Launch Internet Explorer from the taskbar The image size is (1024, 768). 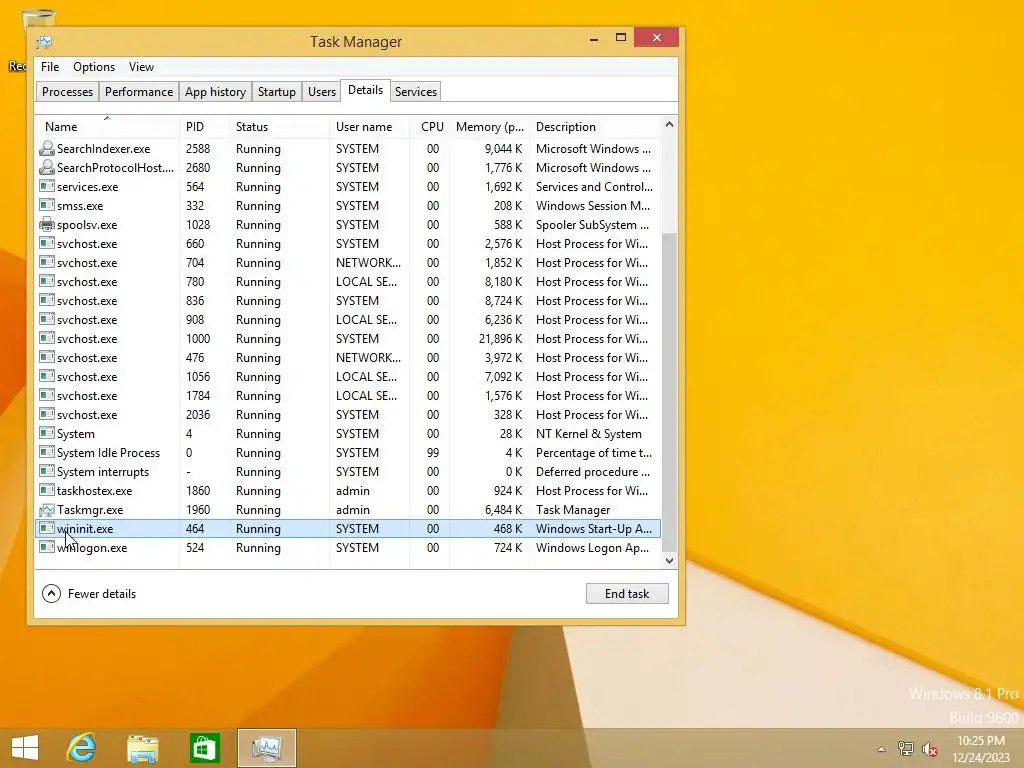pos(82,748)
